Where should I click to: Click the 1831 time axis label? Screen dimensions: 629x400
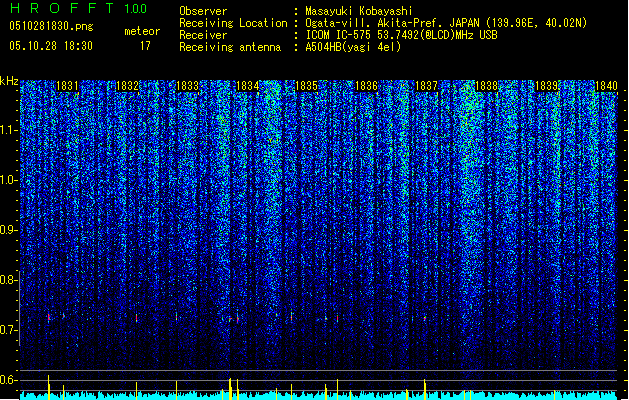[x=67, y=86]
